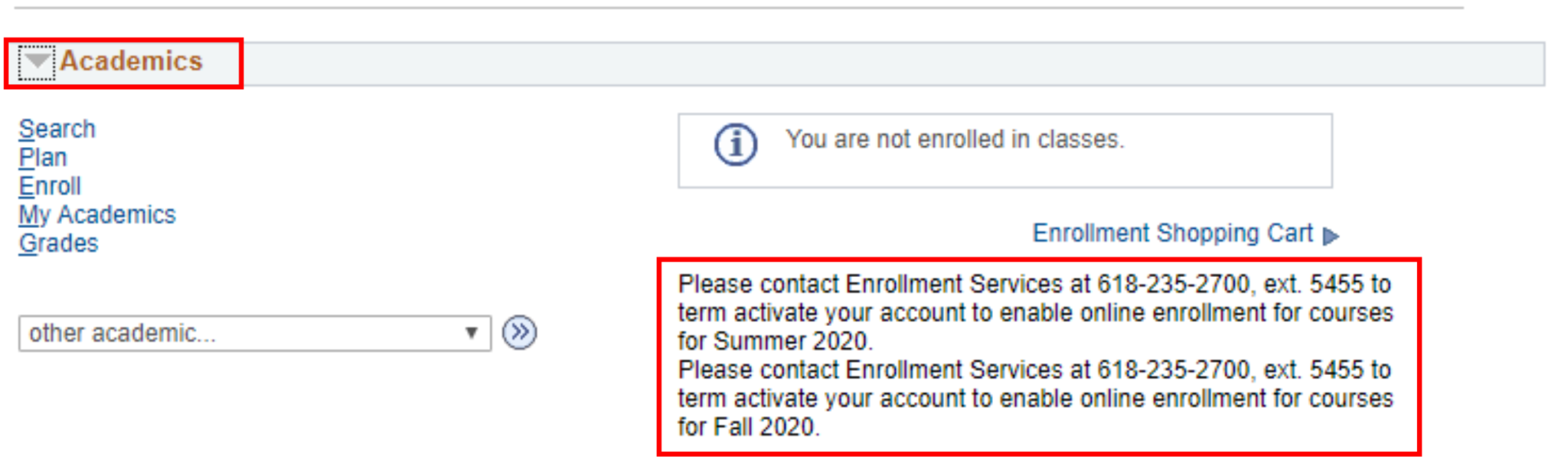Viewport: 1568px width, 460px height.
Task: Click the information icon beside the enrollment message
Action: coord(737,142)
